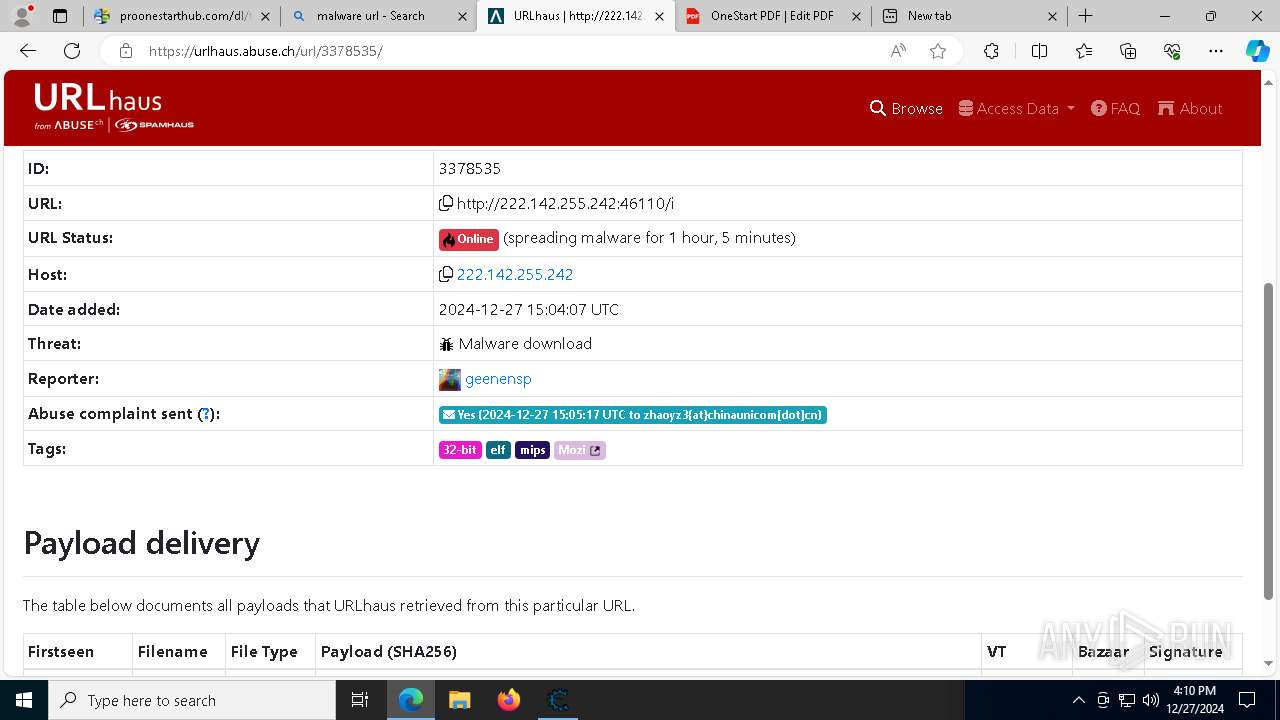Open the Read aloud icon in the address bar
The height and width of the screenshot is (720, 1280).
tap(898, 51)
